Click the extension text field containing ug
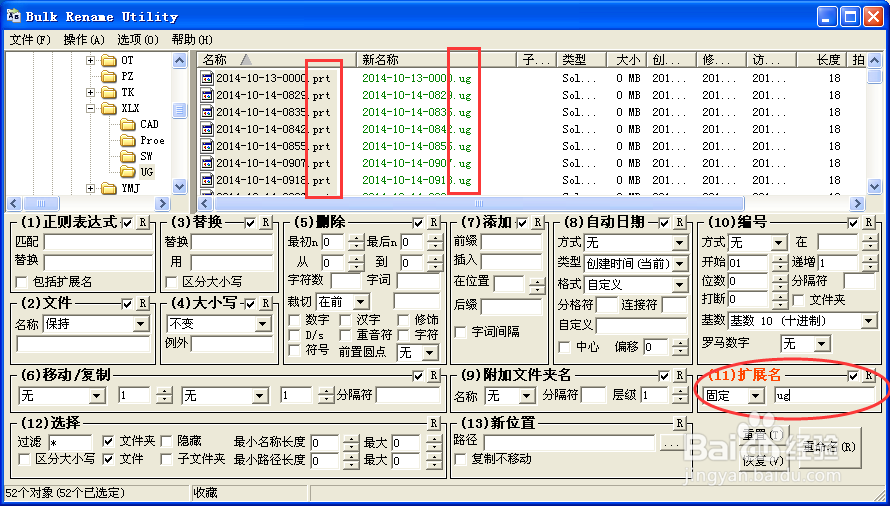Image resolution: width=890 pixels, height=506 pixels. pyautogui.click(x=824, y=396)
